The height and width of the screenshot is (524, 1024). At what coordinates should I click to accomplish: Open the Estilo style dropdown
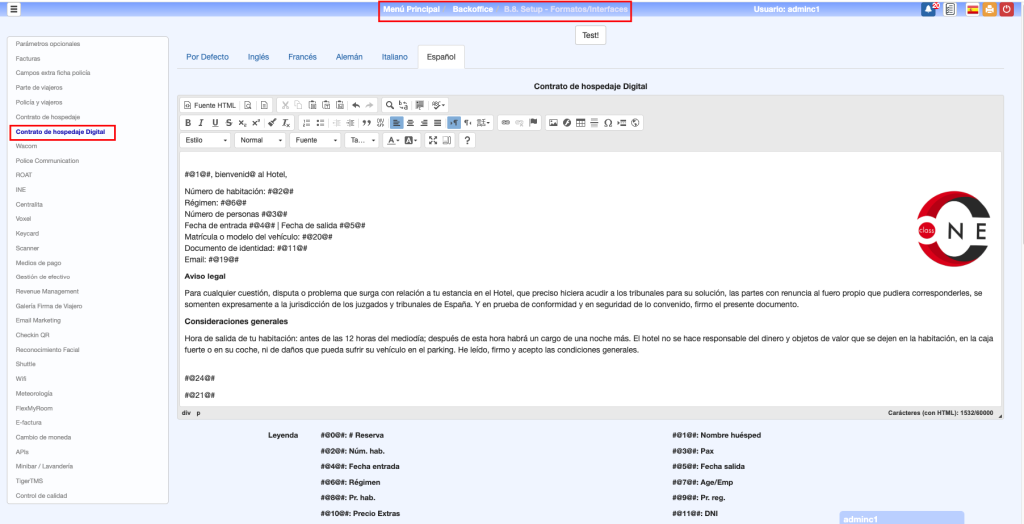207,140
